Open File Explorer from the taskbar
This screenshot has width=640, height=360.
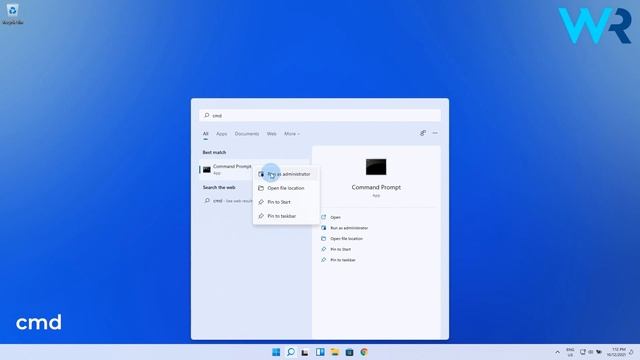(335, 352)
